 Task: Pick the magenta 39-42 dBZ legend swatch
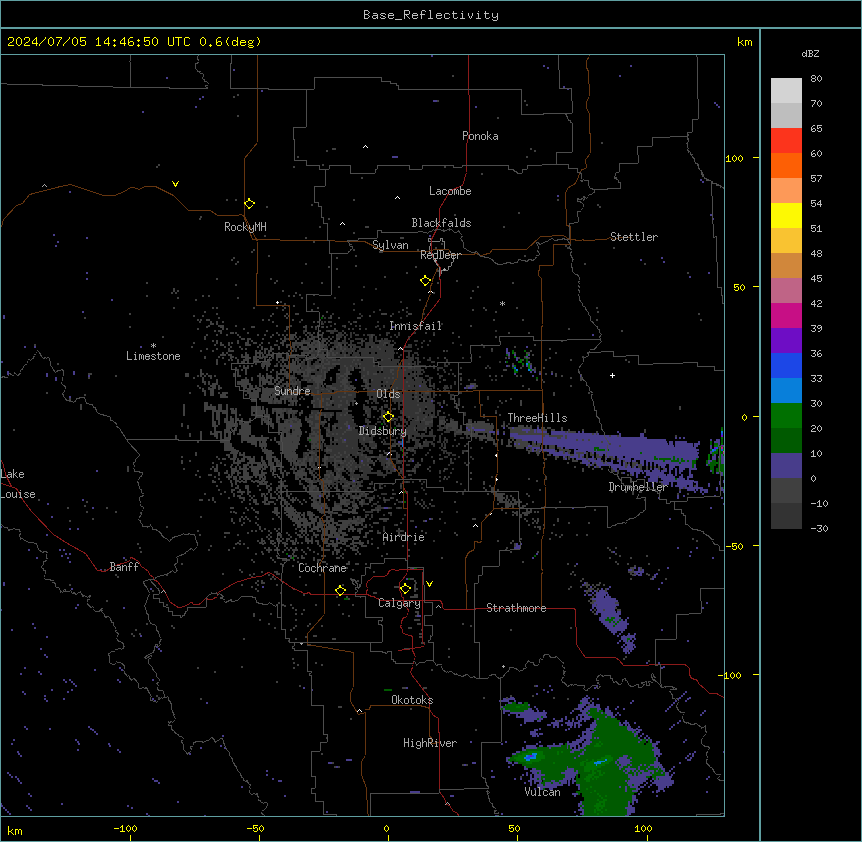tap(786, 315)
